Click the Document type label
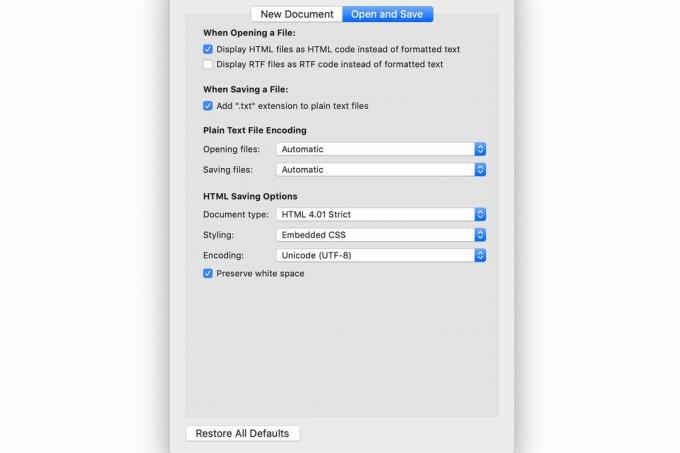 pyautogui.click(x=236, y=215)
